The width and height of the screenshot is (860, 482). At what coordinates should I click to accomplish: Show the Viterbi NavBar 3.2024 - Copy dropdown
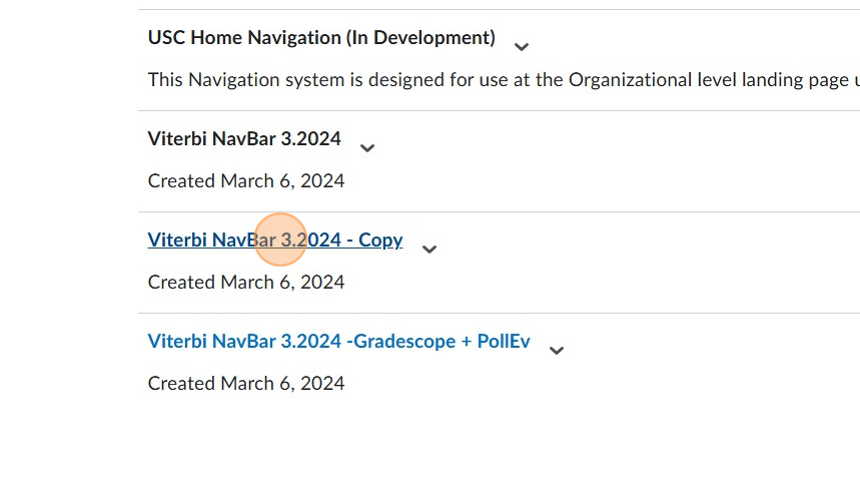click(x=429, y=249)
